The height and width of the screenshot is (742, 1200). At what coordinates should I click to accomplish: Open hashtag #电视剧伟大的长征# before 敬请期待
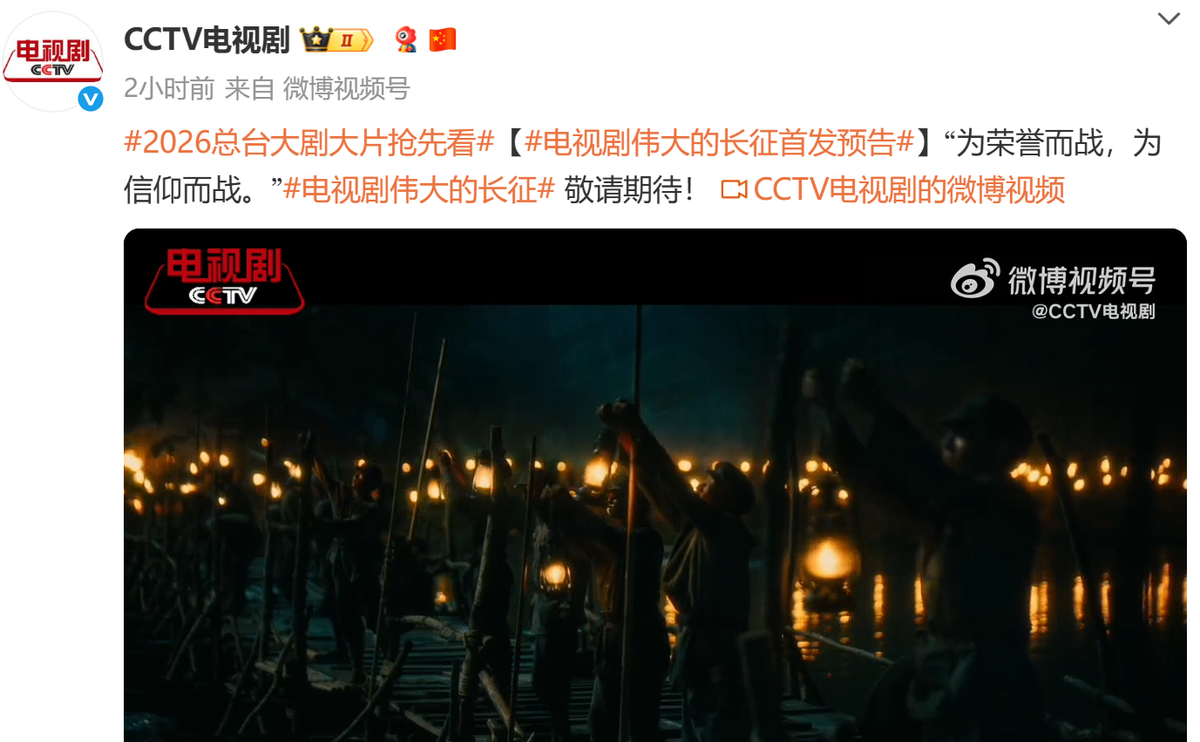(x=419, y=190)
